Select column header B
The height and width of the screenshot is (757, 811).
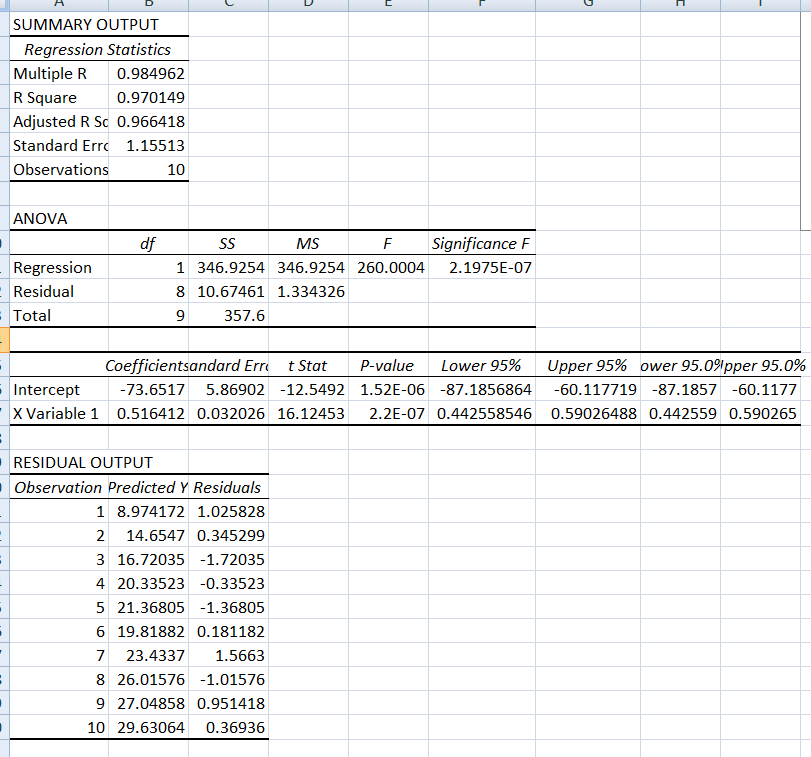148,5
